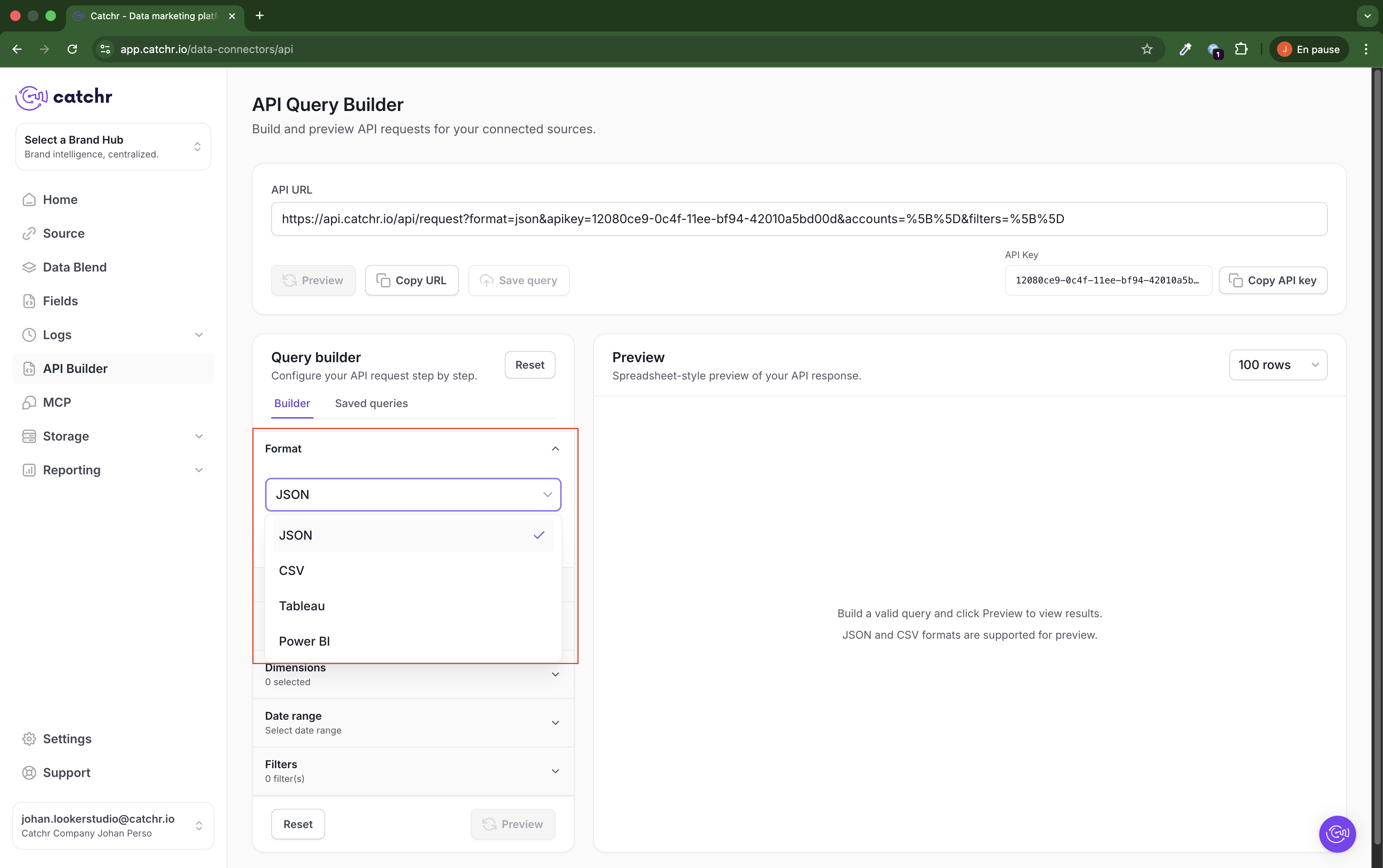
Task: Open browser extensions puzzle icon
Action: tap(1241, 50)
